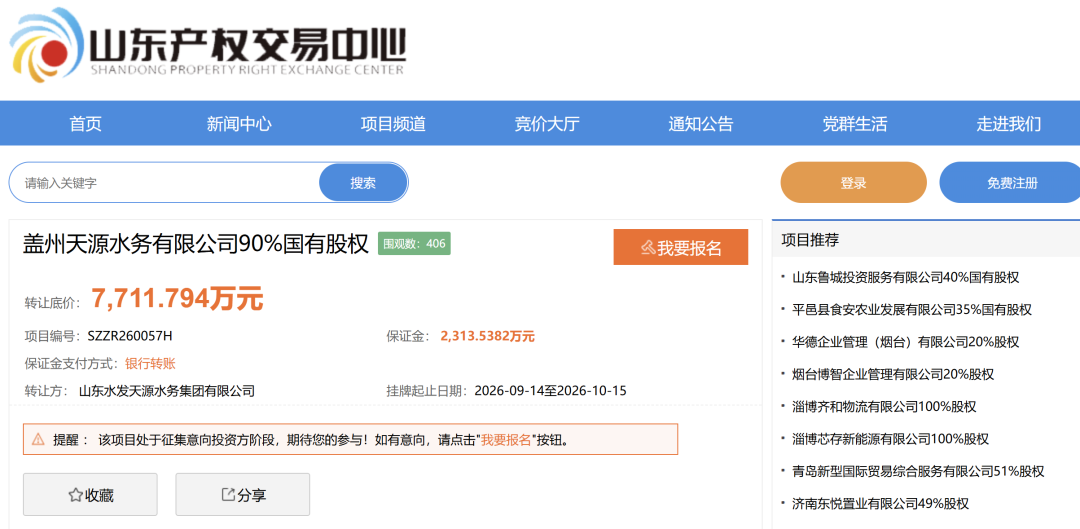Open 淄博齐和物流有限公司100%股权 project link

click(x=884, y=406)
